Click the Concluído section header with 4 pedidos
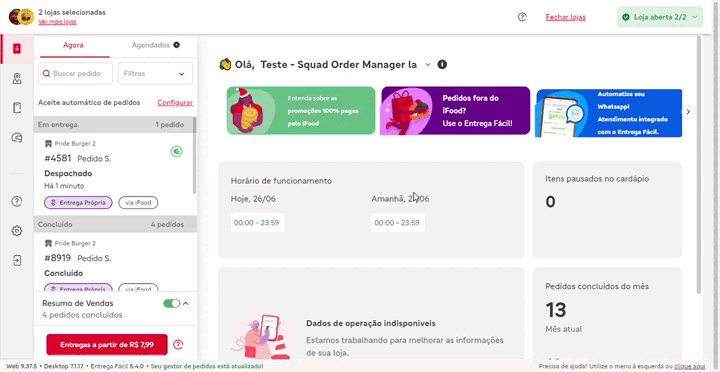This screenshot has height=372, width=720. pos(115,225)
